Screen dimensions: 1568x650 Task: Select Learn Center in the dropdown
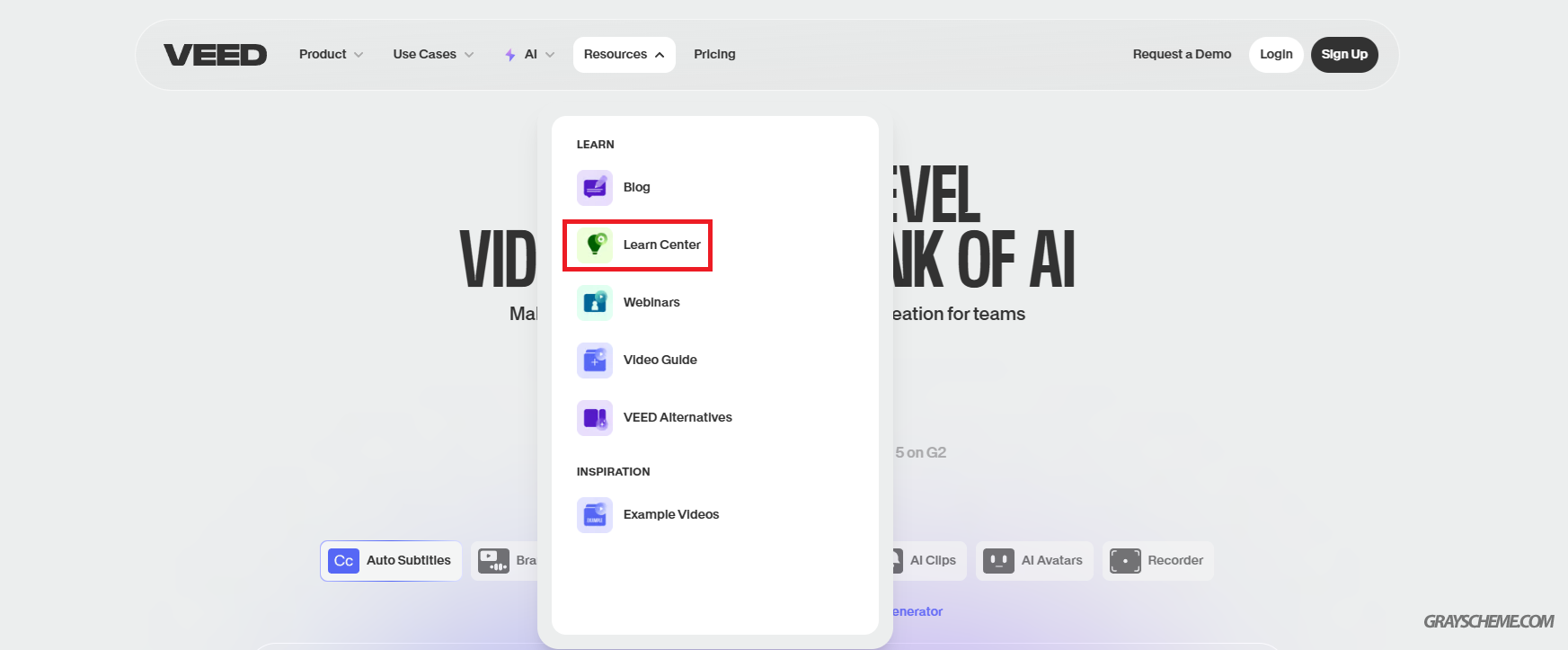click(x=661, y=245)
